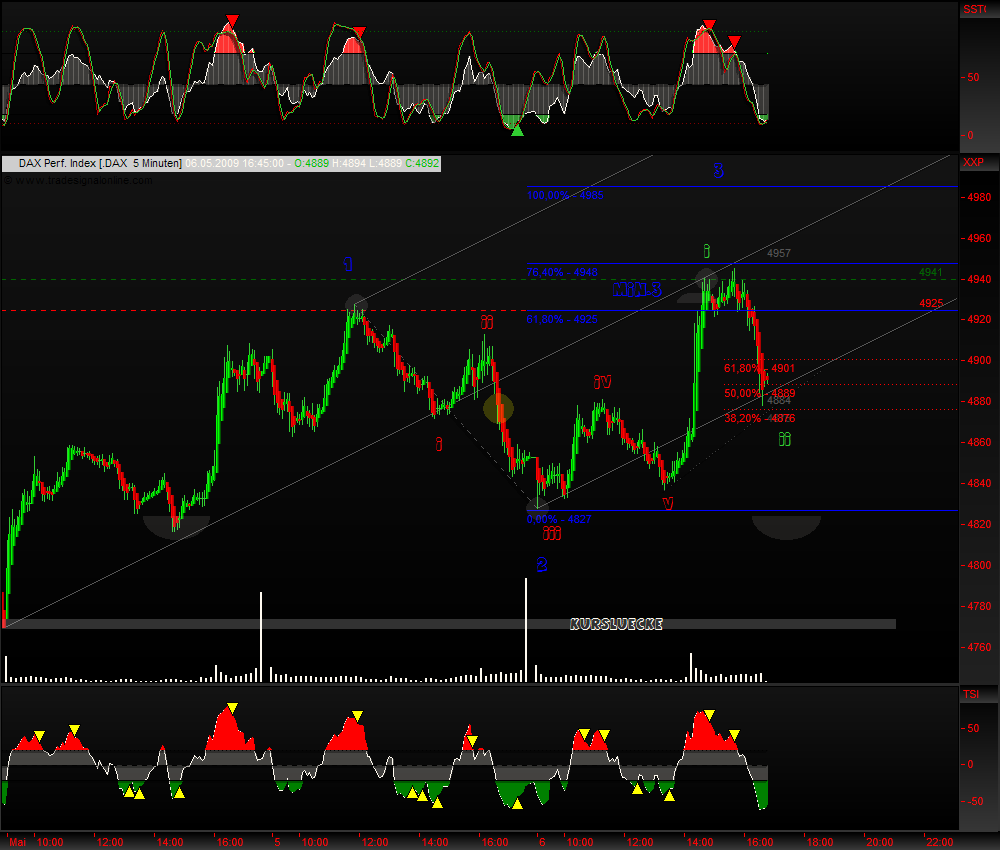Image resolution: width=1000 pixels, height=850 pixels.
Task: Select the red 61,80% - 4901 retracement label
Action: tap(759, 368)
